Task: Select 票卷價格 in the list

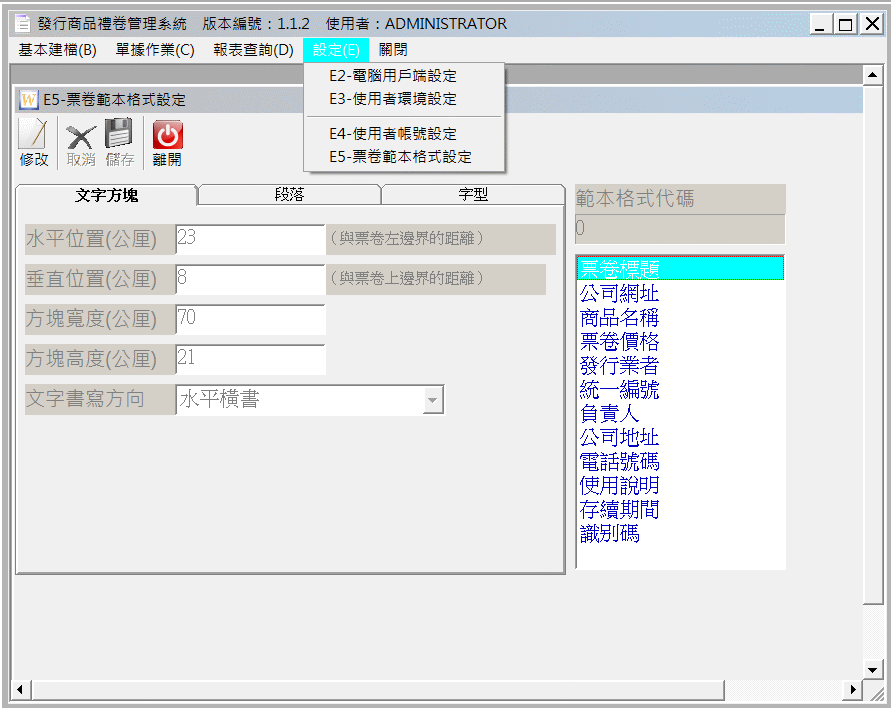Action: pos(680,341)
